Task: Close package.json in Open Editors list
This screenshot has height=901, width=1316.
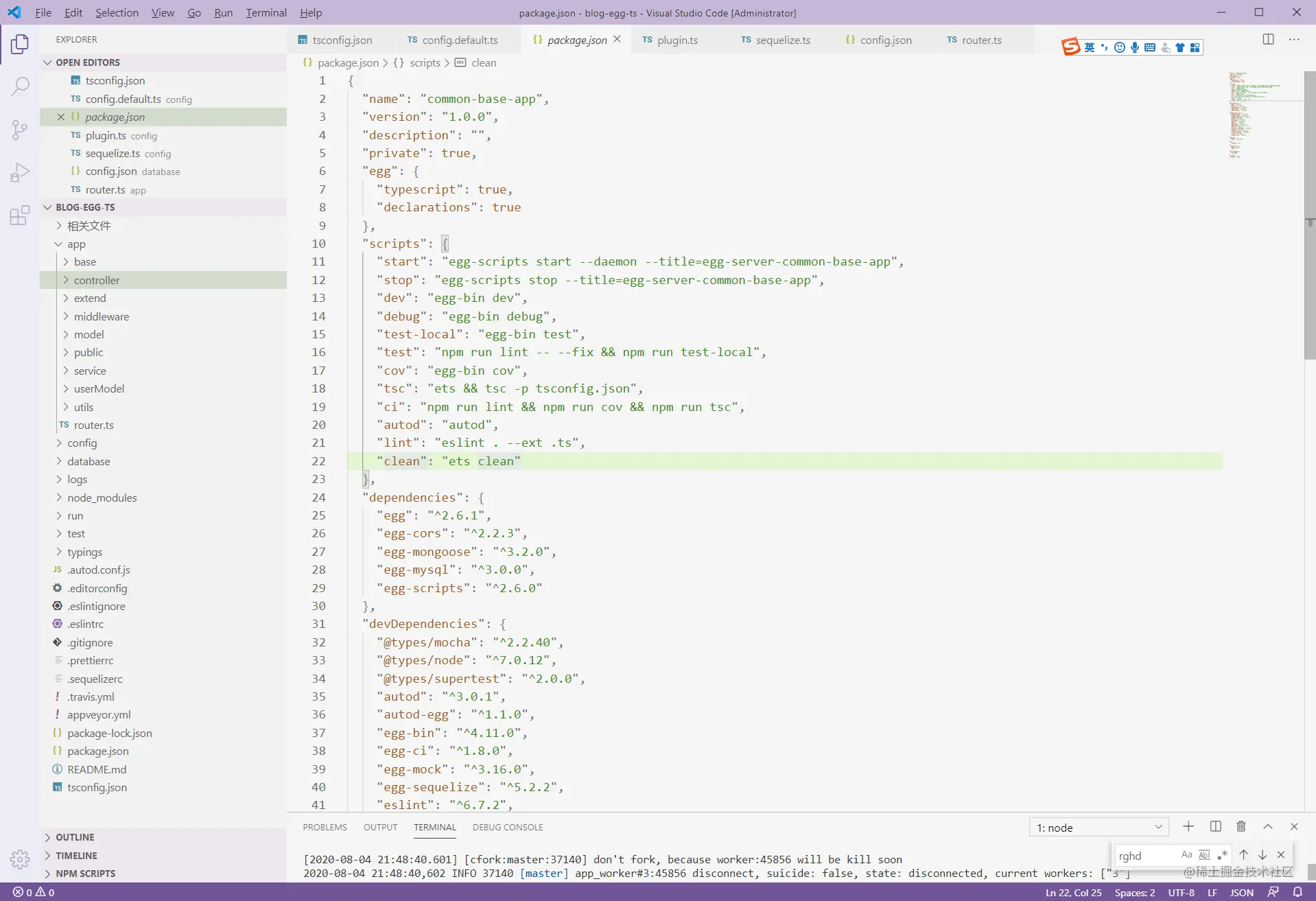Action: [x=61, y=117]
